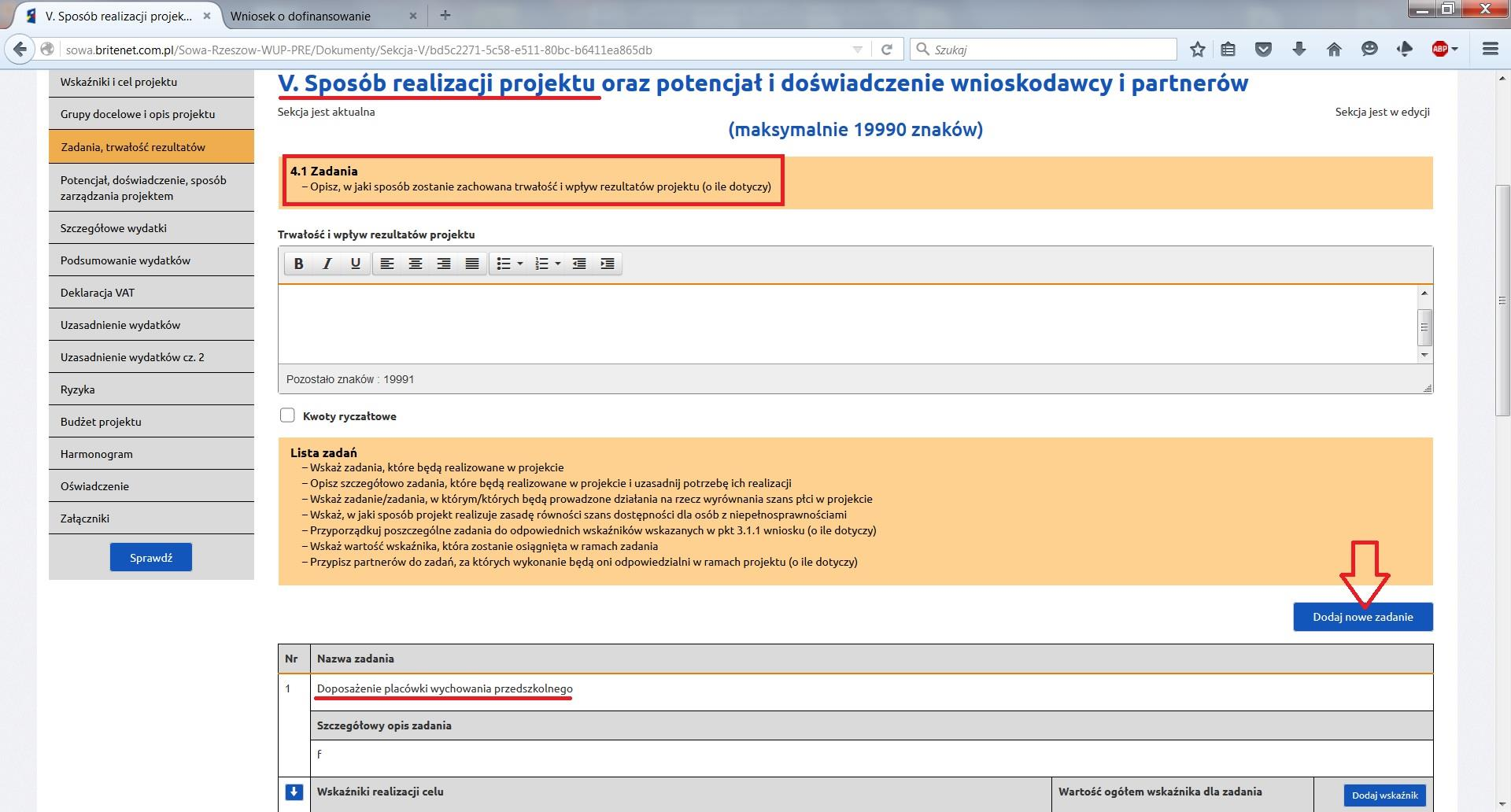1511x812 pixels.
Task: Open the Pocket shield icon
Action: pos(1264,50)
